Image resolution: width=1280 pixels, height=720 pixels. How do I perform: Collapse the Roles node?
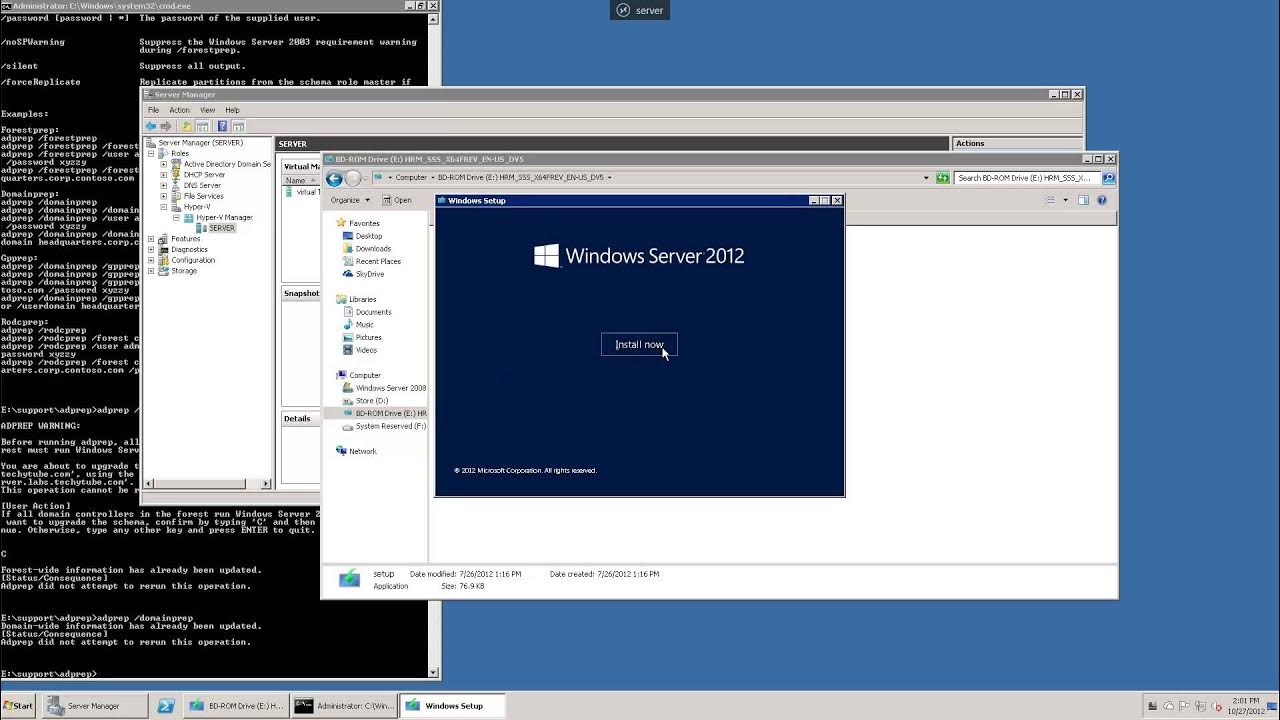pos(152,154)
